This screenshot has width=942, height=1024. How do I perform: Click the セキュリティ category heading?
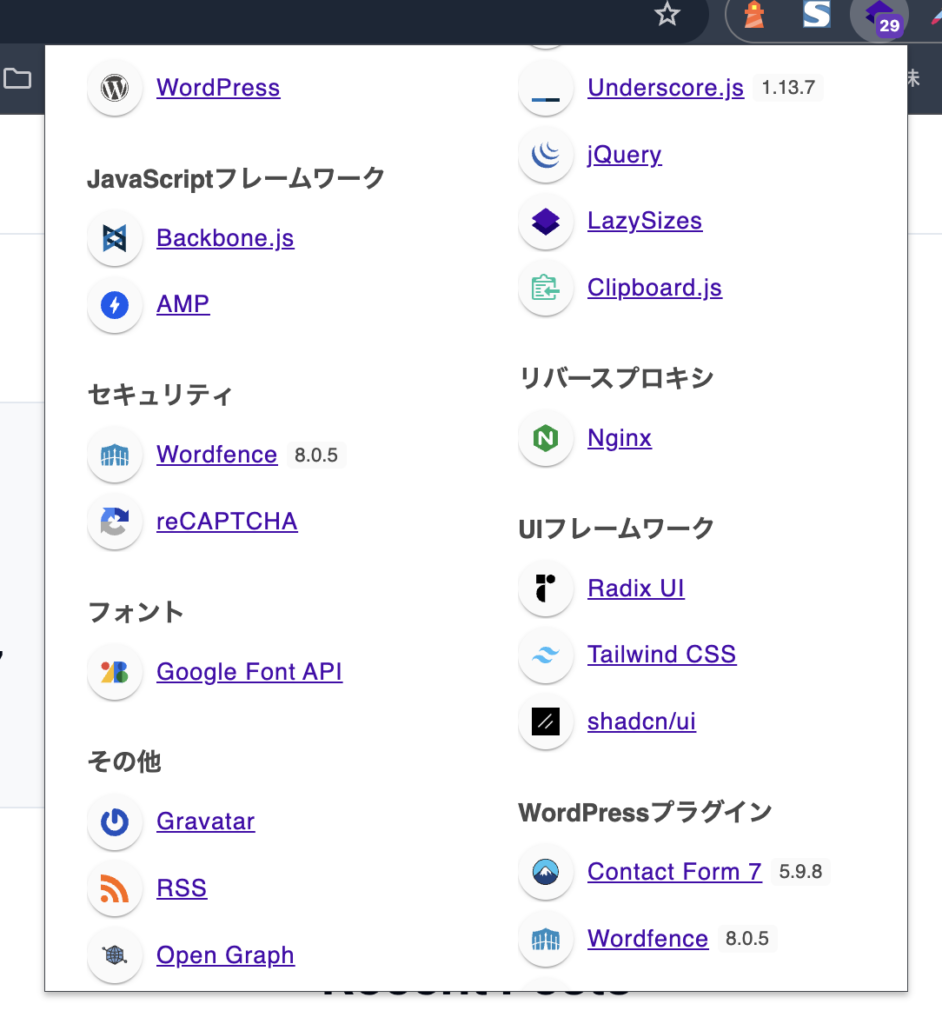(160, 394)
